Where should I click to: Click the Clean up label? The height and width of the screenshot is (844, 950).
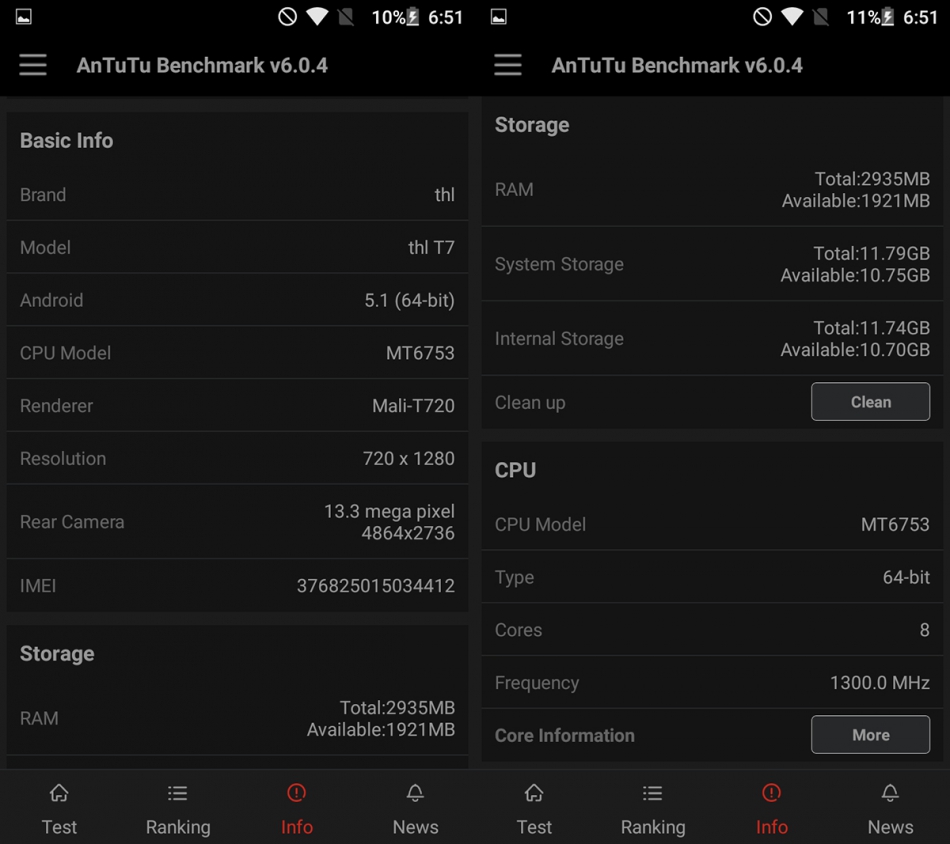click(530, 403)
